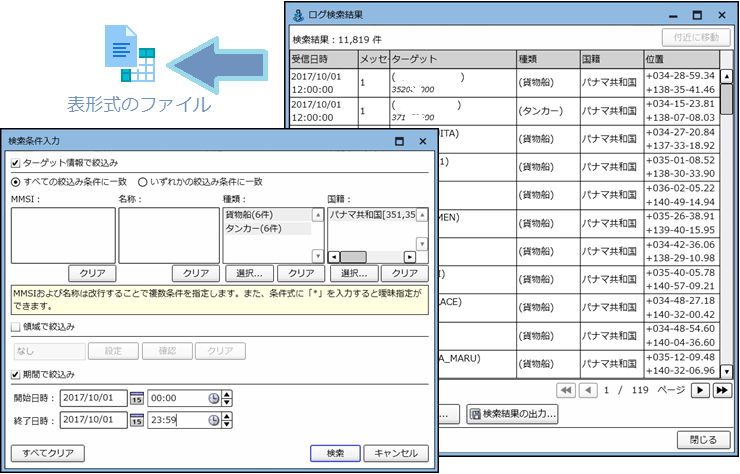Sort by 種類 column header
This screenshot has width=740, height=474.
(548, 59)
